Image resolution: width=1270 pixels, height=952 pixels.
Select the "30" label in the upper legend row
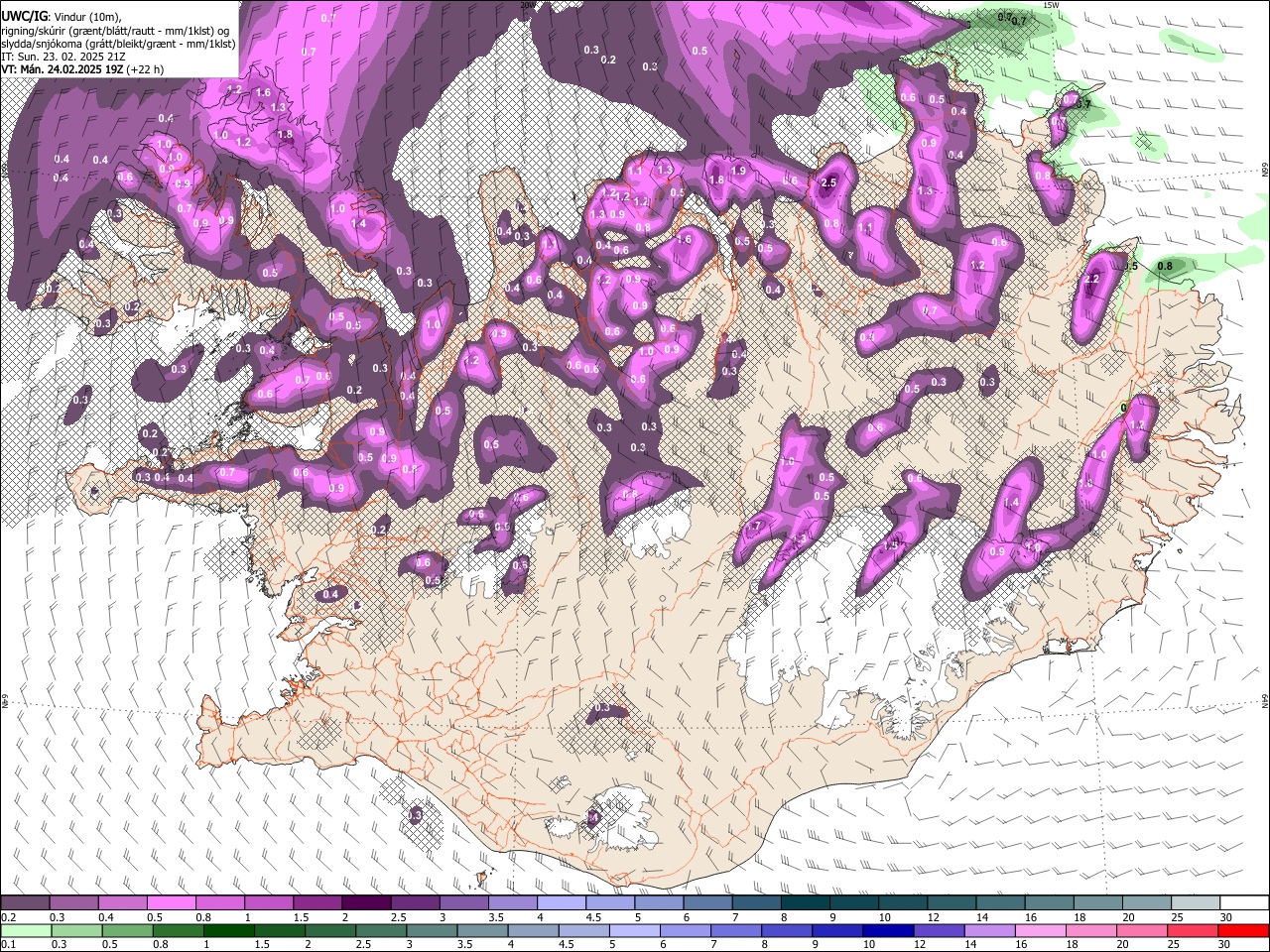(x=1226, y=918)
